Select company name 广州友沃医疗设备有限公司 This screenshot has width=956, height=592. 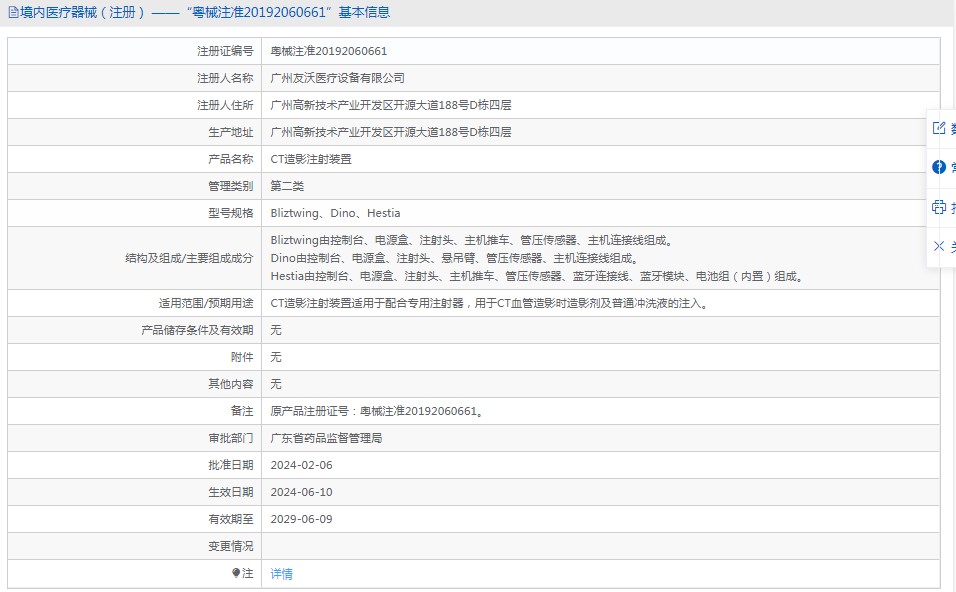coord(338,78)
